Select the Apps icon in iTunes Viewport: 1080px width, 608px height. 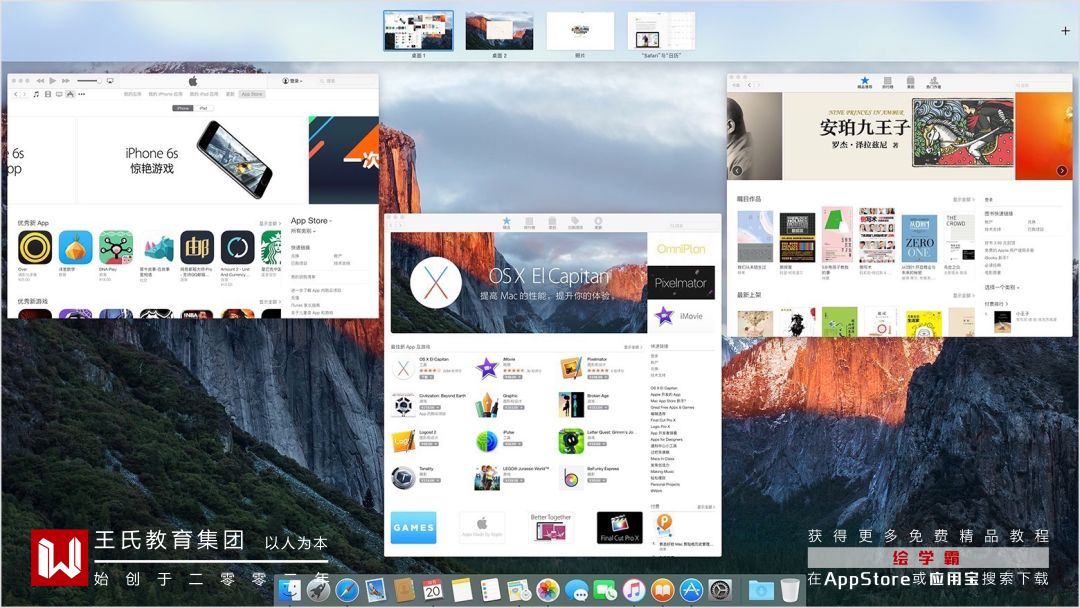[x=70, y=94]
